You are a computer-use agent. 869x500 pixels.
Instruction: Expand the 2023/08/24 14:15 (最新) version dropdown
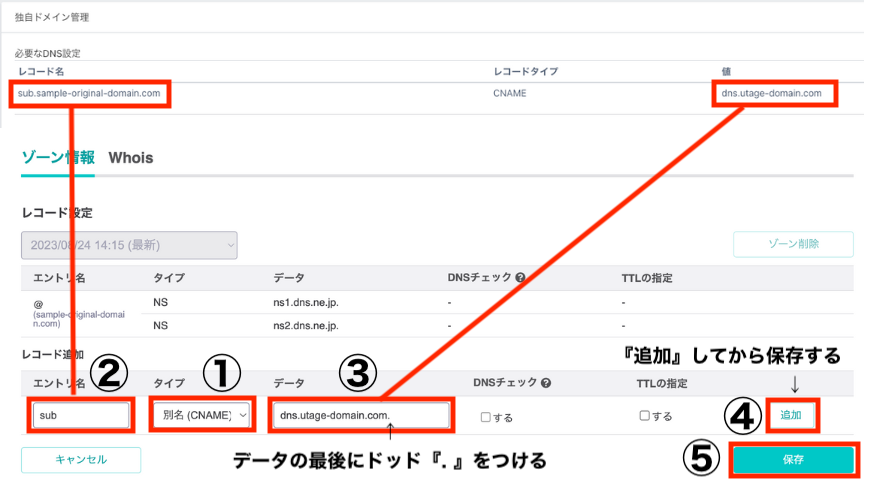click(129, 245)
